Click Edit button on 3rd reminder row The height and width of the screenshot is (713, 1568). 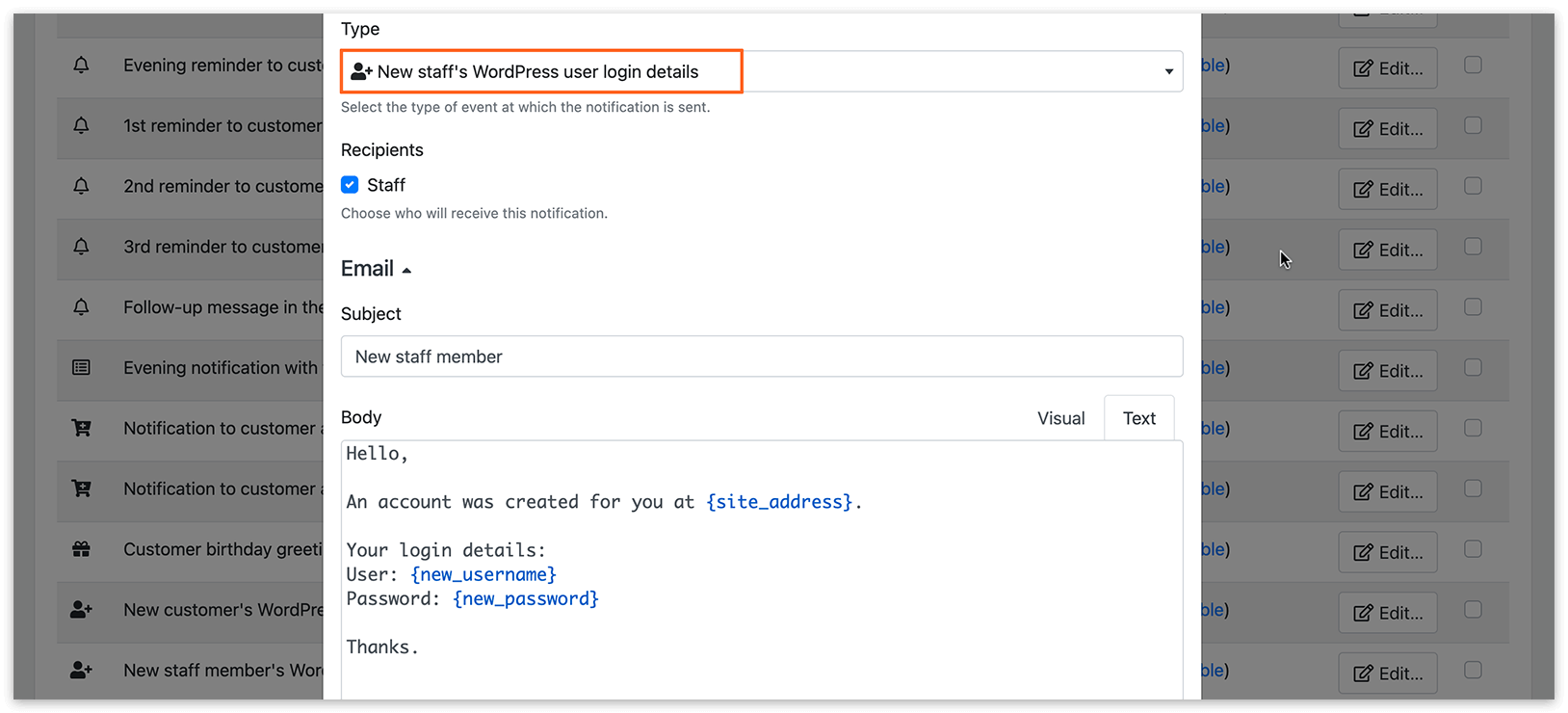(x=1387, y=250)
